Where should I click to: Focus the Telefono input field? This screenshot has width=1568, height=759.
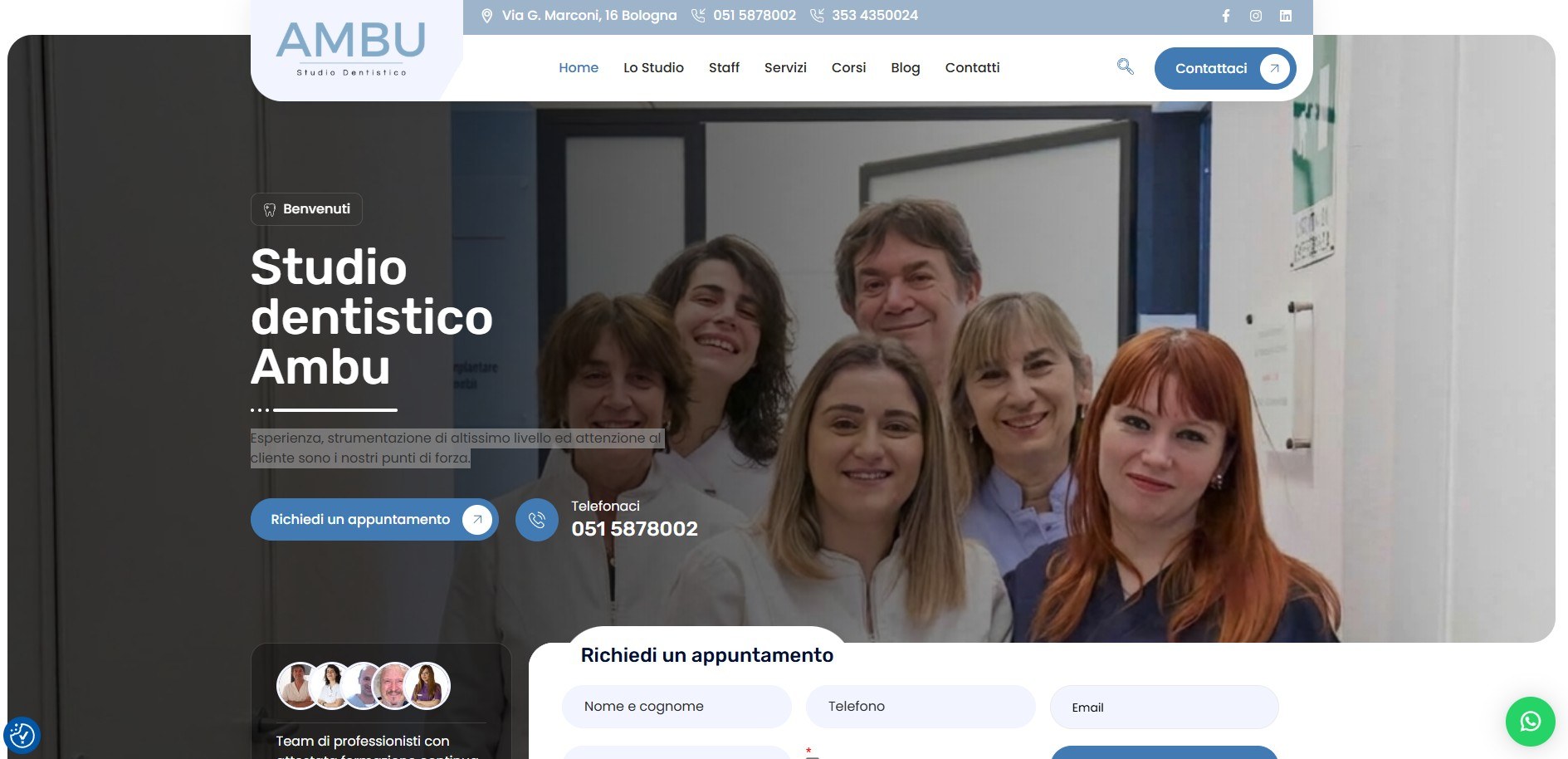coord(921,707)
